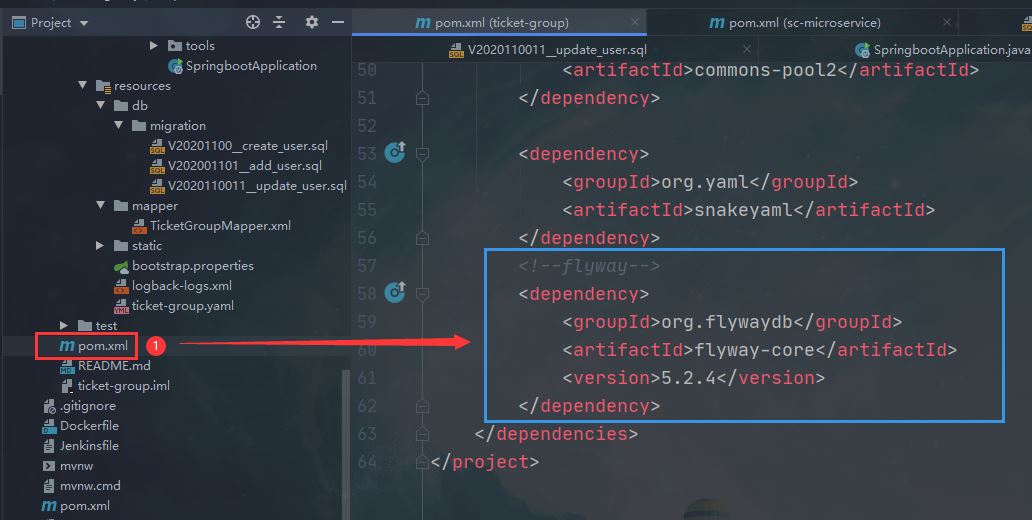Click fold marker at line 63
This screenshot has width=1032, height=520.
[x=423, y=434]
